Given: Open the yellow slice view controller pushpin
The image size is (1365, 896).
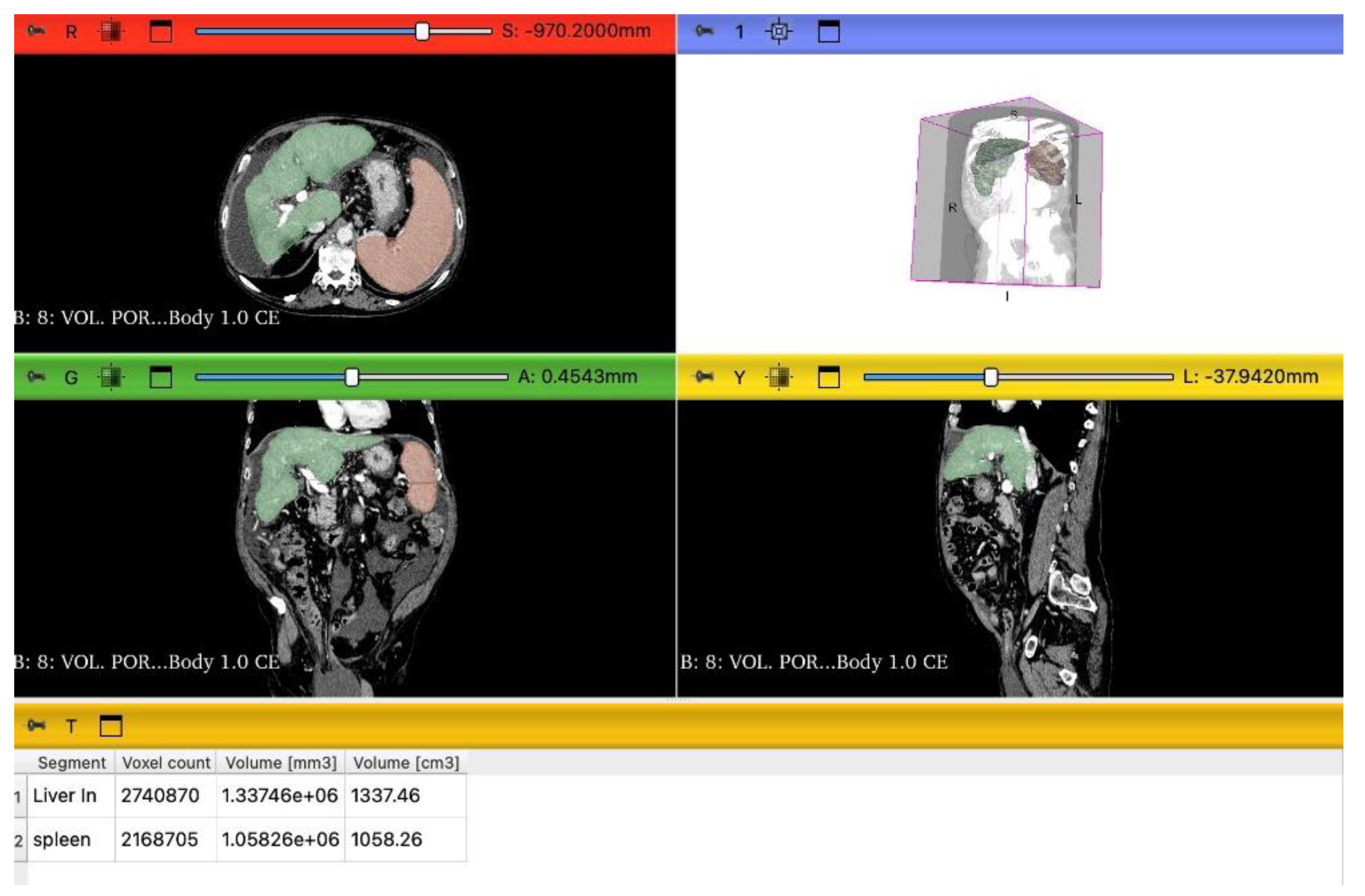Looking at the screenshot, I should click(x=704, y=377).
